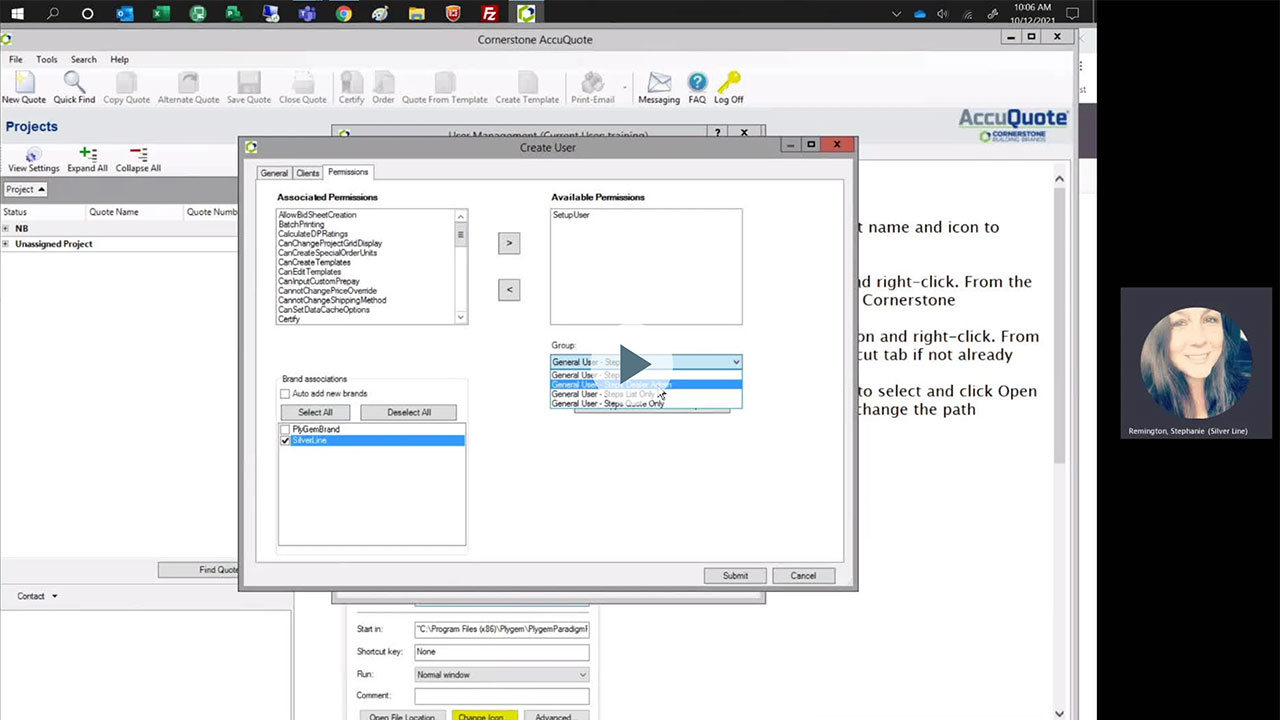The image size is (1280, 720).
Task: Click the Shortcut key input field
Action: pyautogui.click(x=501, y=652)
